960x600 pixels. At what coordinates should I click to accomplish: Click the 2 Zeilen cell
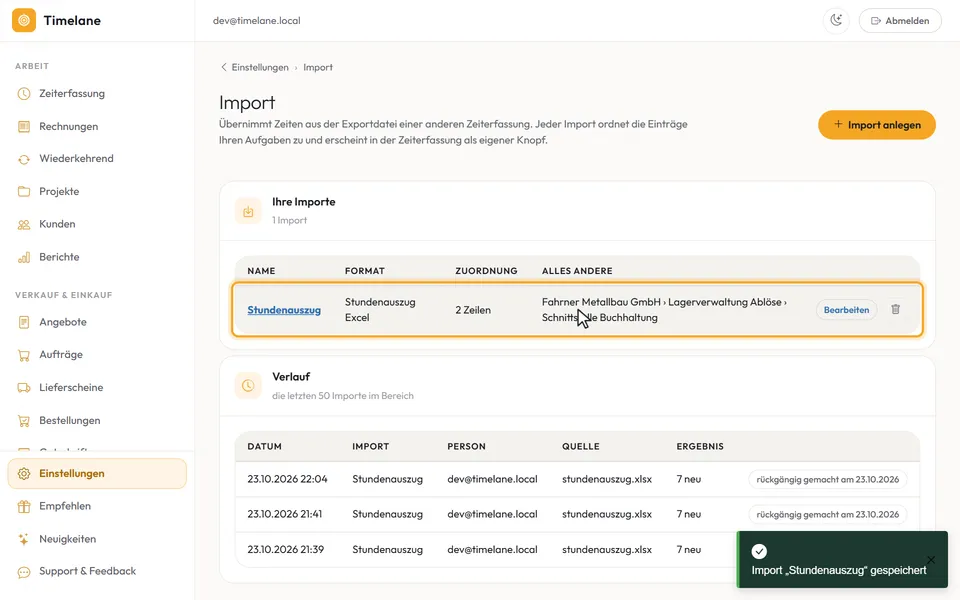[473, 310]
